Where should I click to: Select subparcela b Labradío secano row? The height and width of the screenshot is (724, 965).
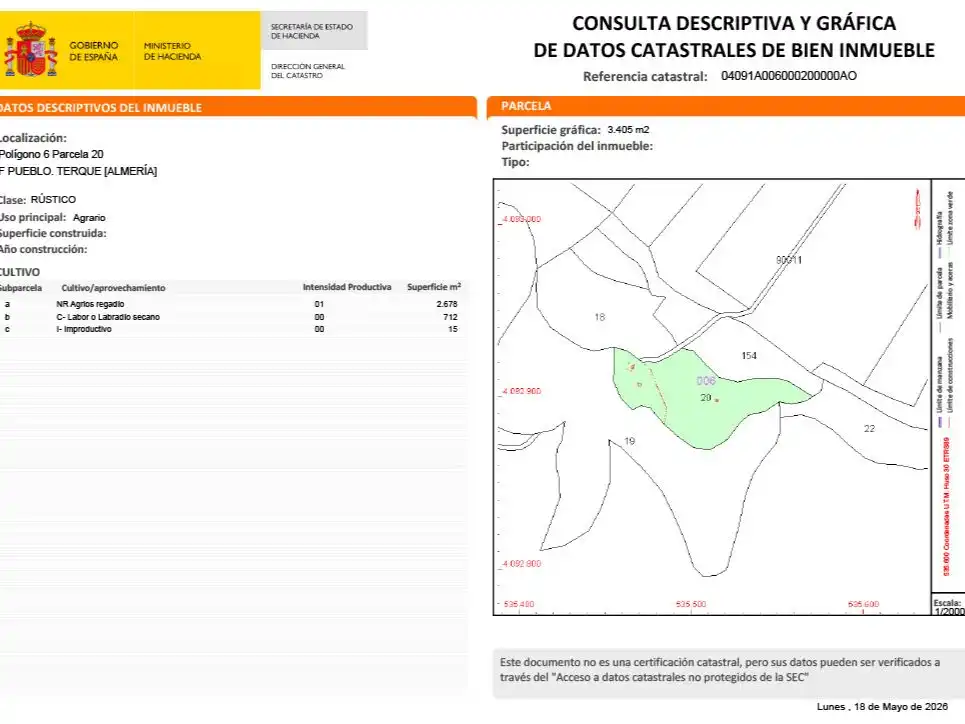click(x=231, y=317)
